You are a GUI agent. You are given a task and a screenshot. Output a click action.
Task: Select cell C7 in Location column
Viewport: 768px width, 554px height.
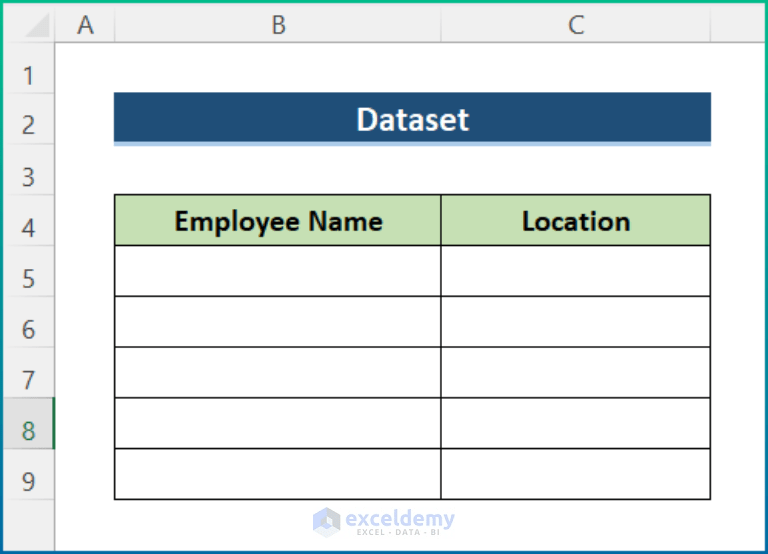576,373
